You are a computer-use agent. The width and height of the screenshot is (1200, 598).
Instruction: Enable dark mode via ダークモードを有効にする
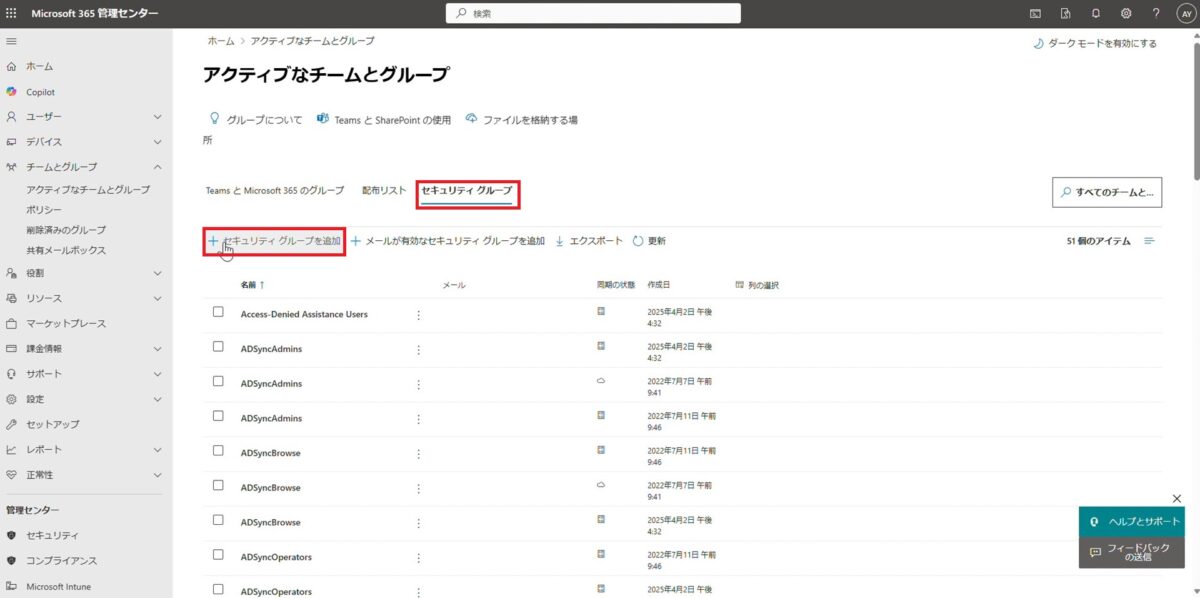pos(1096,43)
